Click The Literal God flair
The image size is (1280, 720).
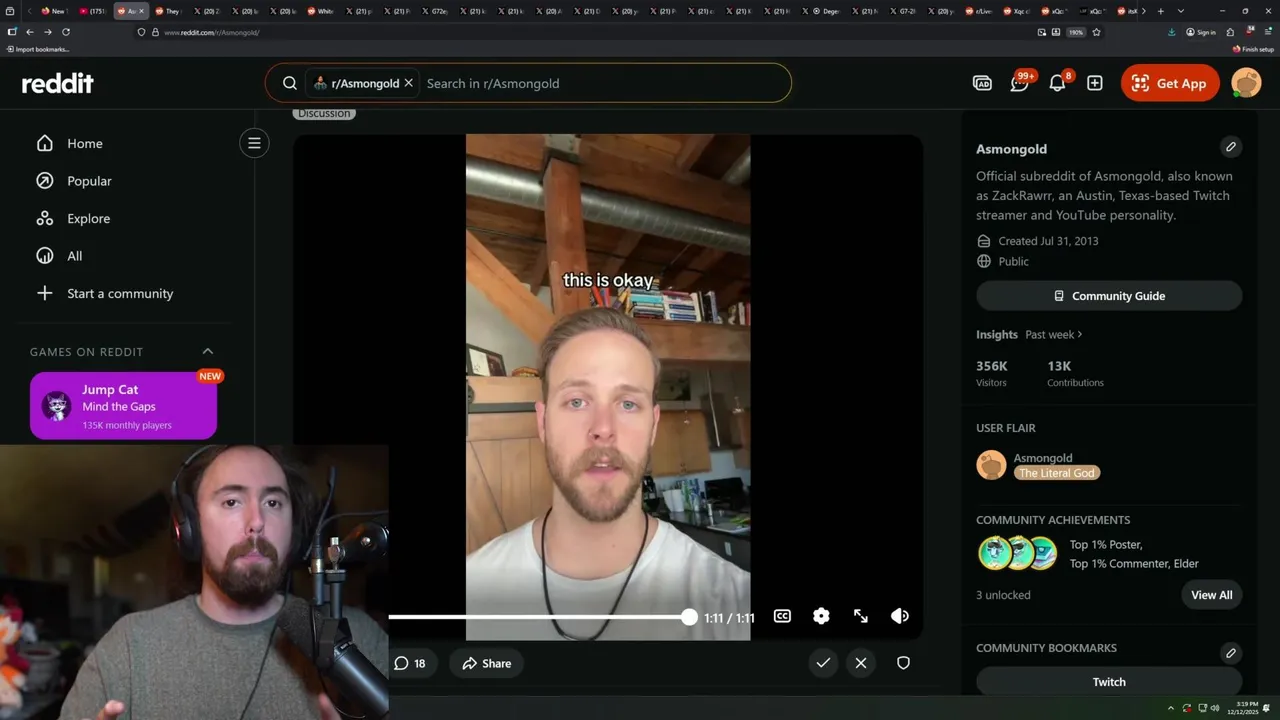coord(1057,473)
